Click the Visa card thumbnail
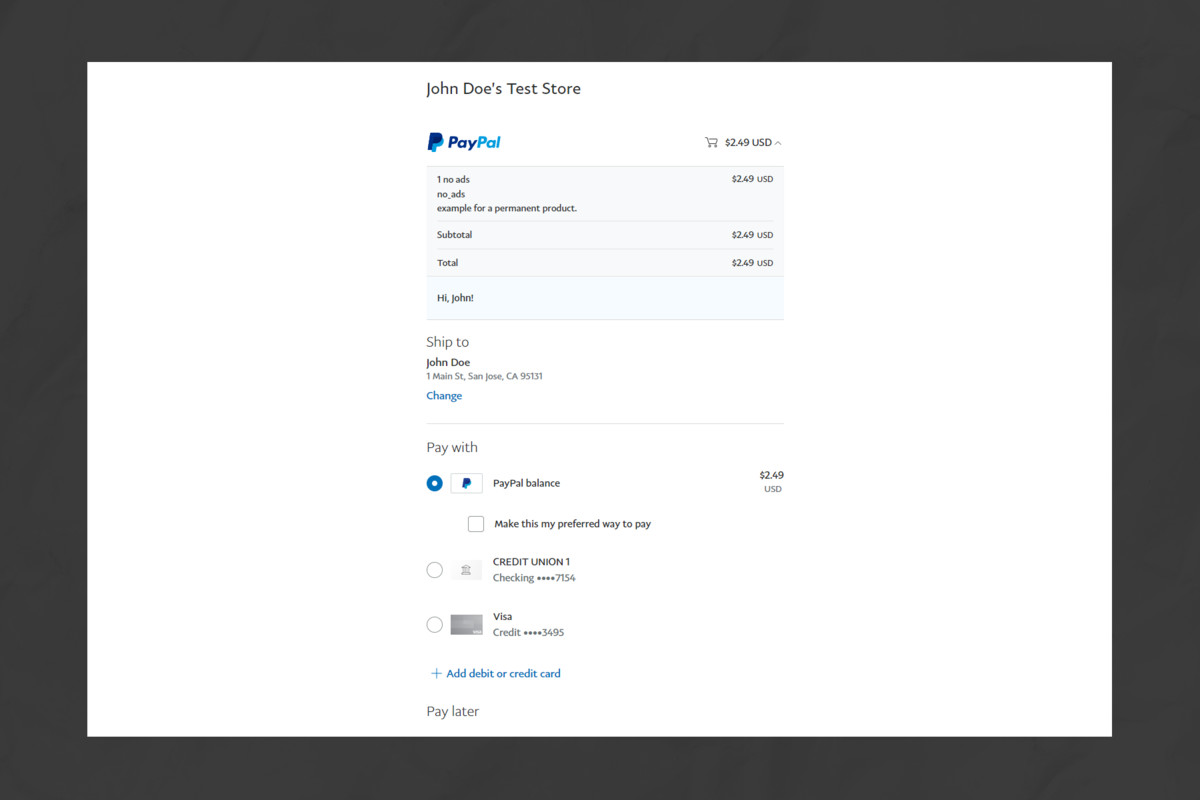The height and width of the screenshot is (800, 1200). coord(466,625)
